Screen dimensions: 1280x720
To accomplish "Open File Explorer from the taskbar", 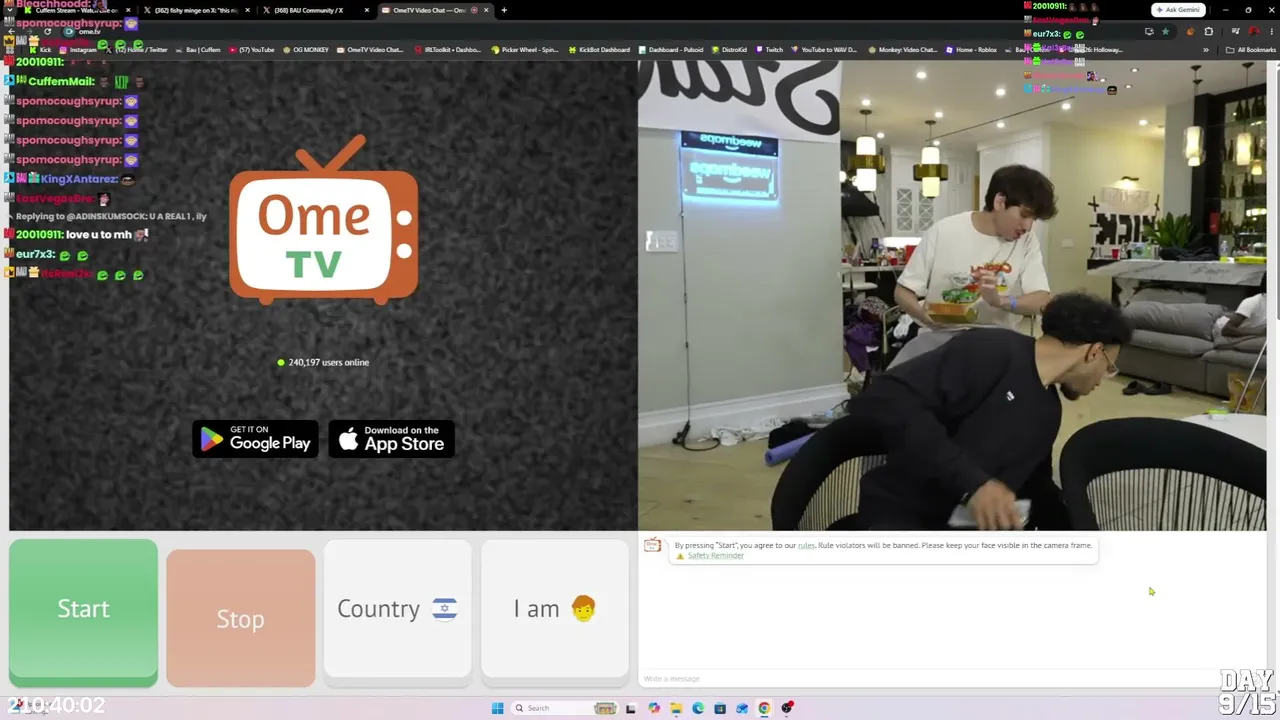I will pyautogui.click(x=676, y=708).
